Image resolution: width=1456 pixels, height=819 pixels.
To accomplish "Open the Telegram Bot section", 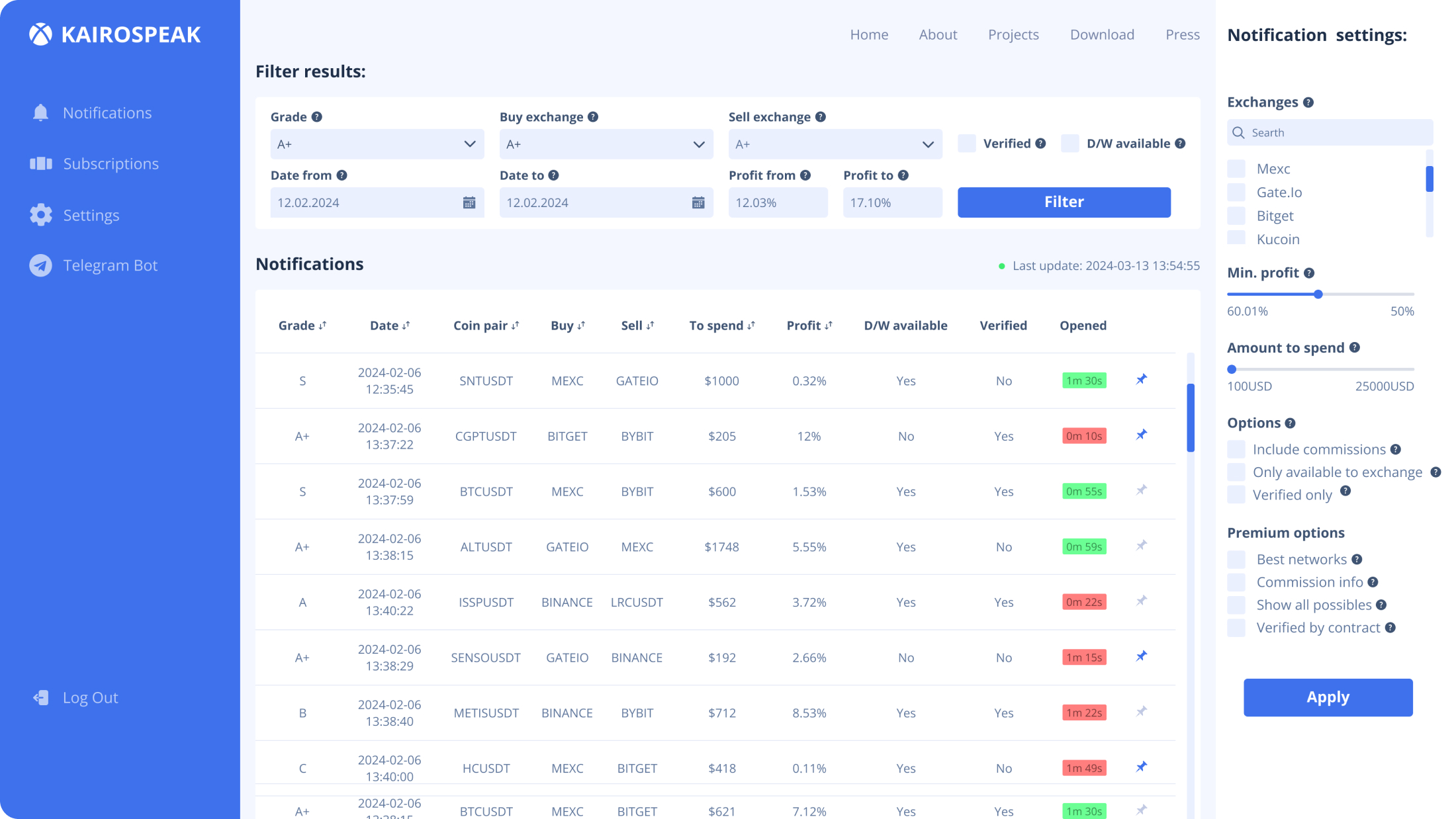I will click(x=110, y=265).
